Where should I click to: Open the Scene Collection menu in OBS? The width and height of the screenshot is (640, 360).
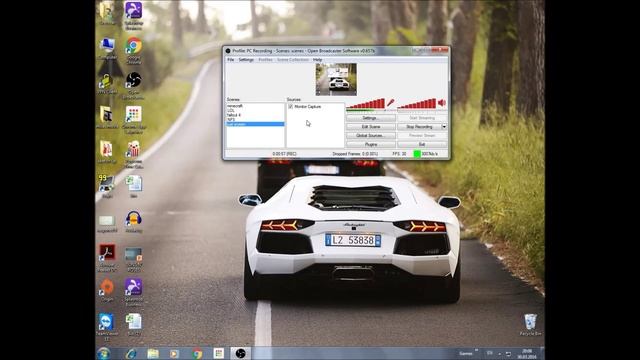pos(293,60)
